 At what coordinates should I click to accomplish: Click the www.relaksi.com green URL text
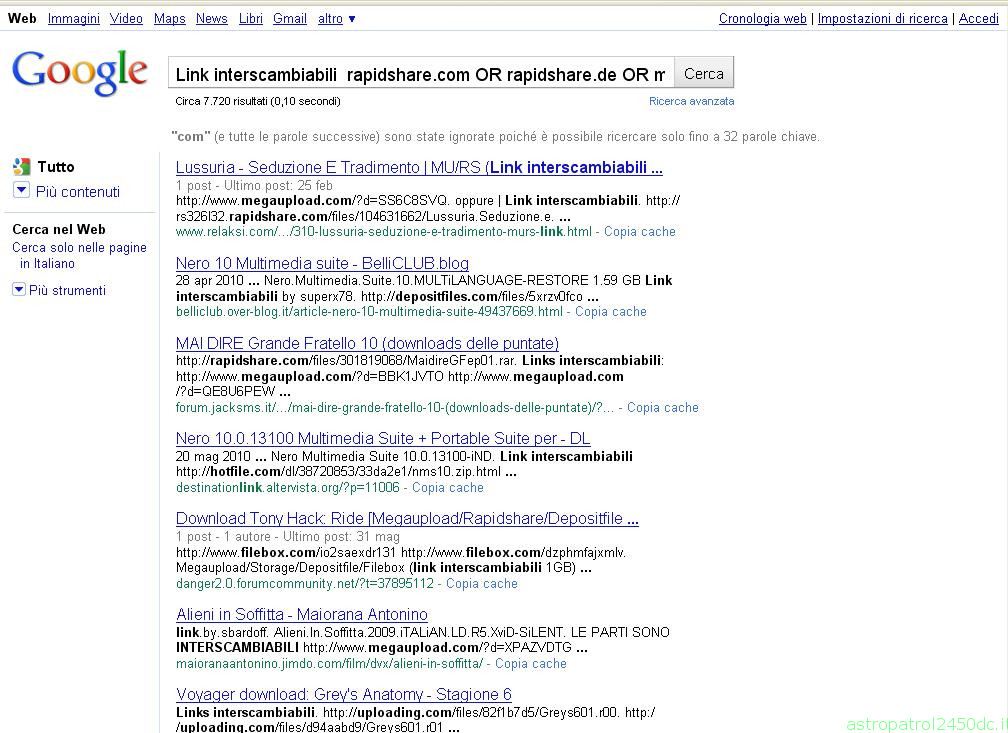pyautogui.click(x=384, y=231)
